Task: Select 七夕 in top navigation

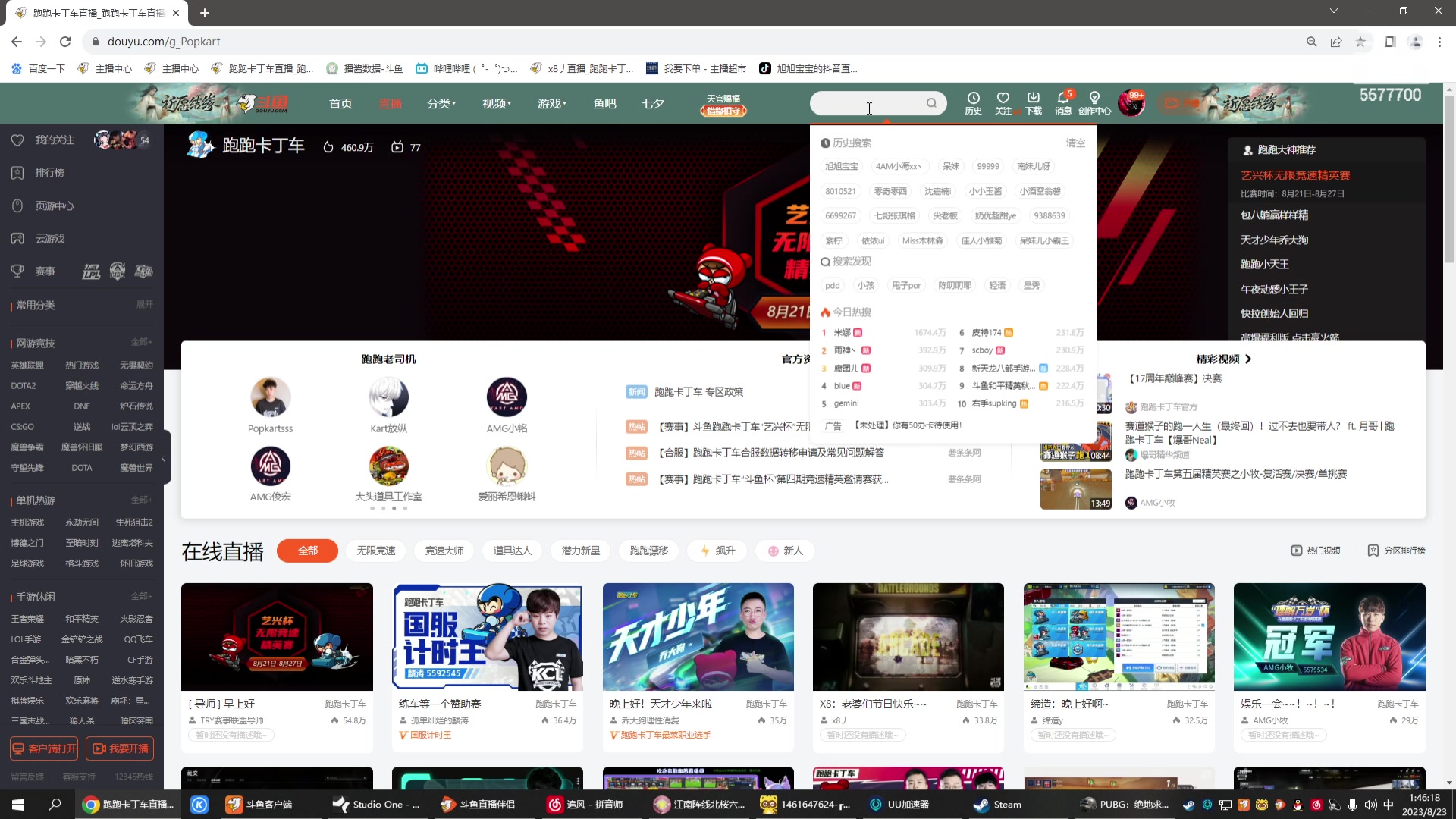Action: pyautogui.click(x=653, y=103)
